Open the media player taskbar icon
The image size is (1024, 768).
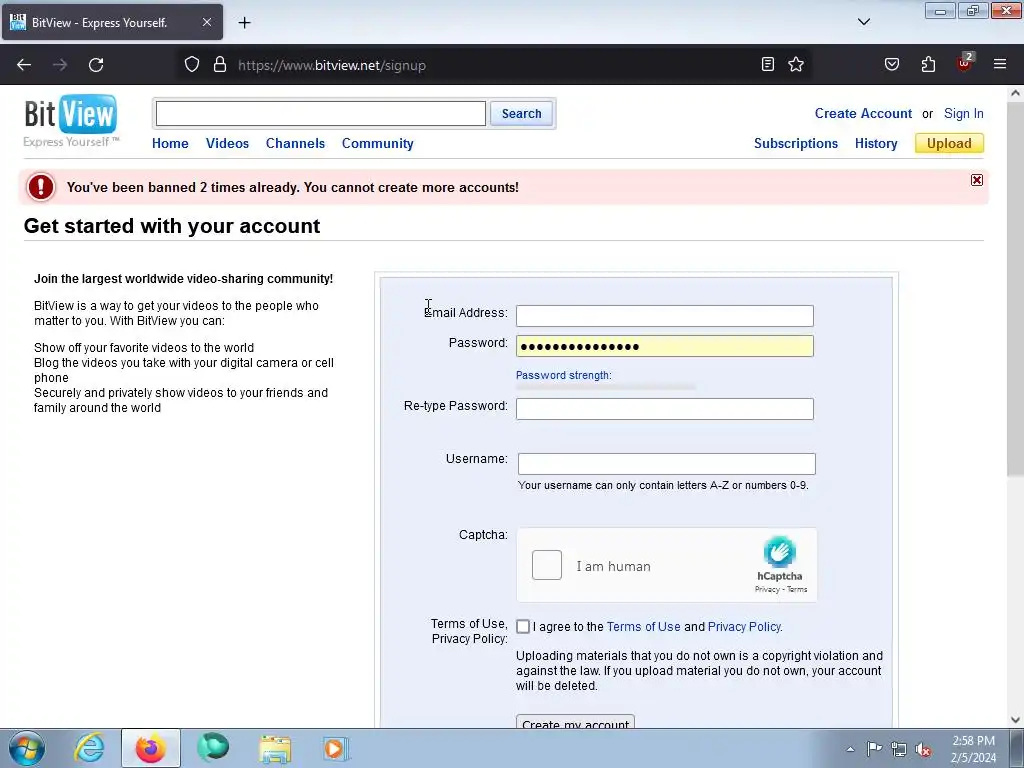tap(336, 748)
